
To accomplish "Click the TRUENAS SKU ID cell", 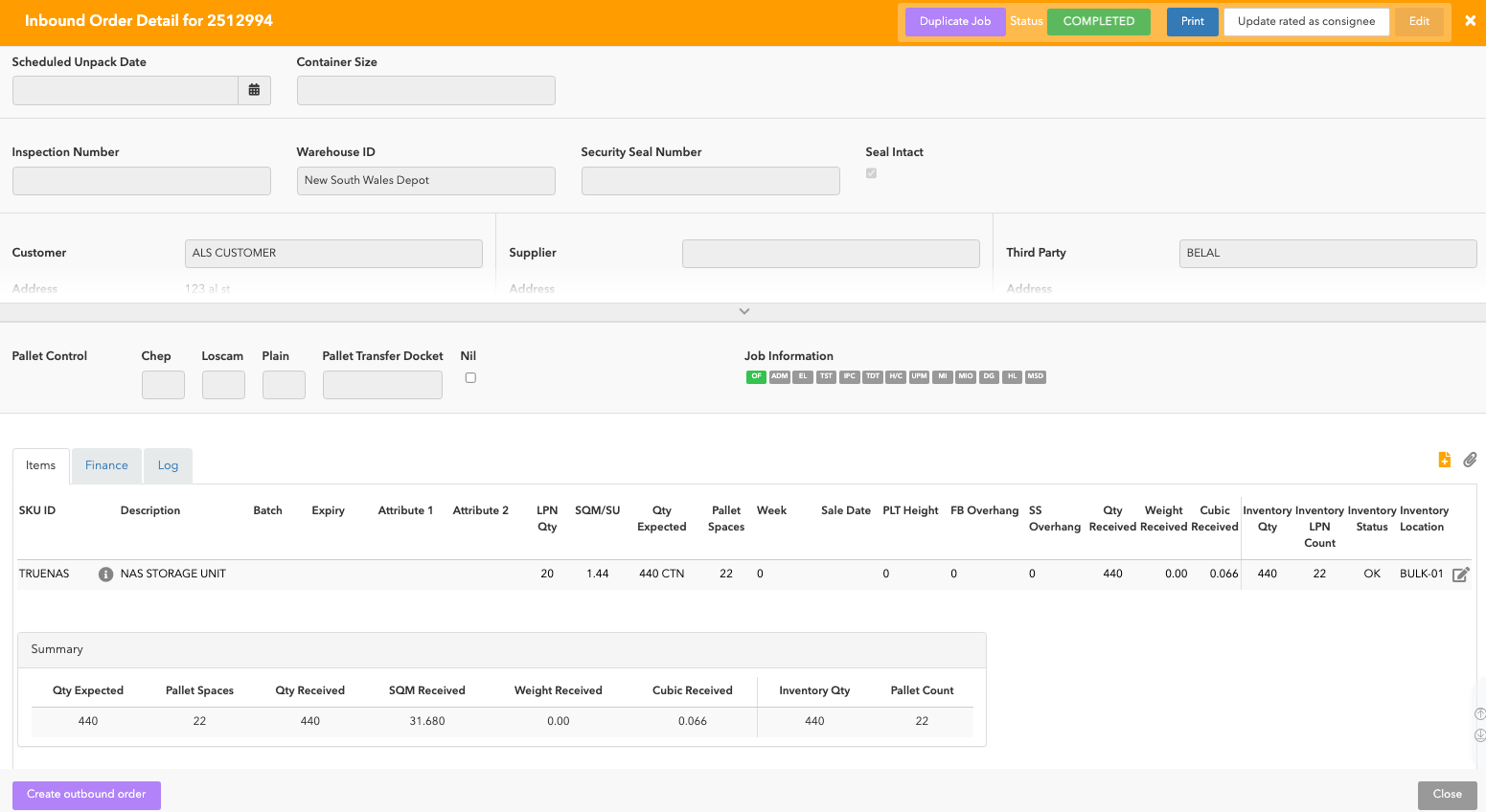I will tap(44, 575).
